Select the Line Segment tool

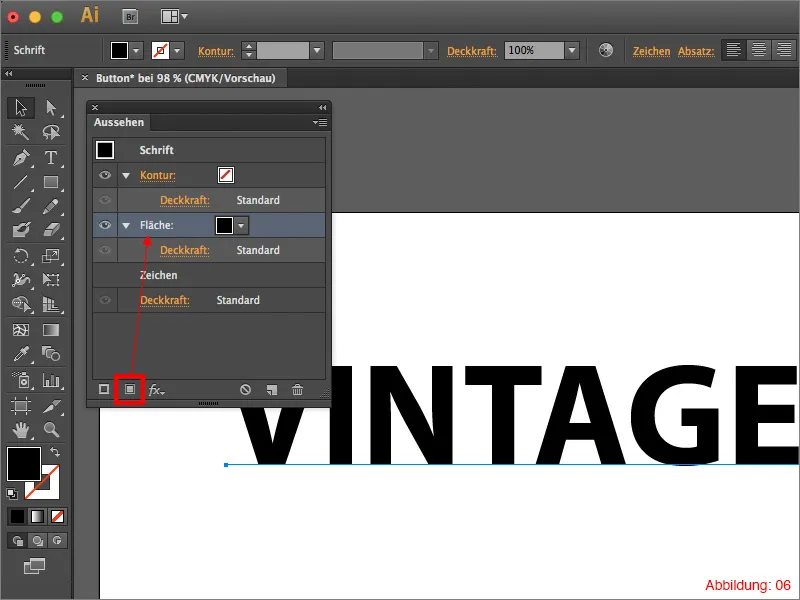click(x=21, y=182)
